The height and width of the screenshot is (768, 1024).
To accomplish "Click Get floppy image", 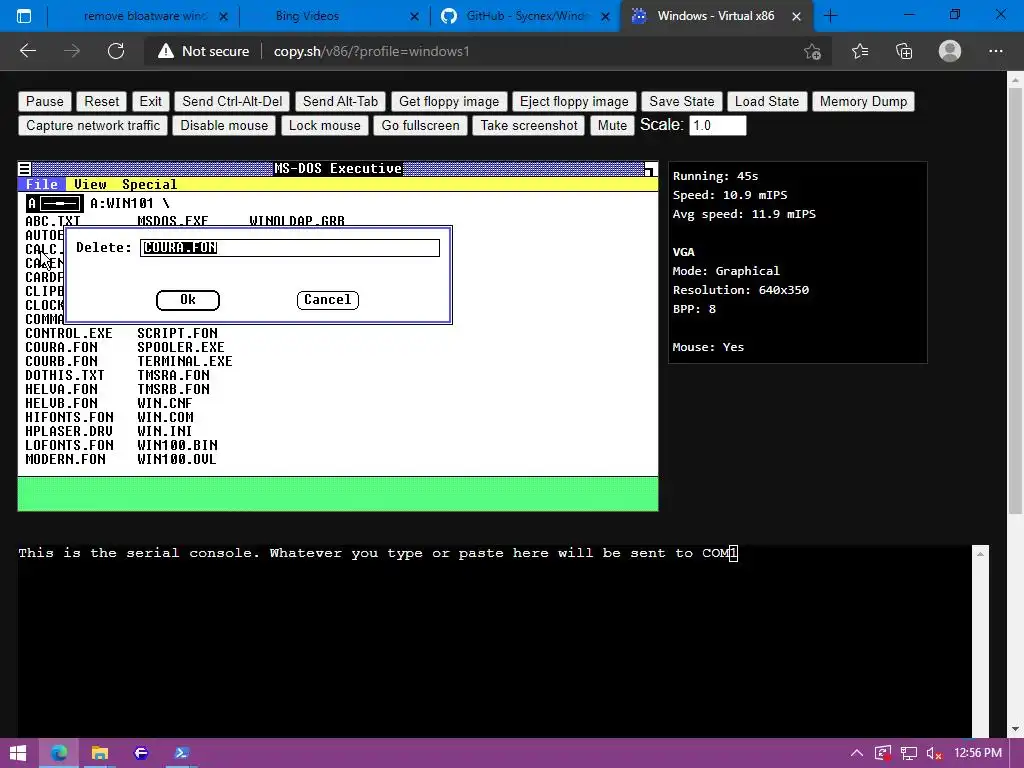I will point(449,101).
